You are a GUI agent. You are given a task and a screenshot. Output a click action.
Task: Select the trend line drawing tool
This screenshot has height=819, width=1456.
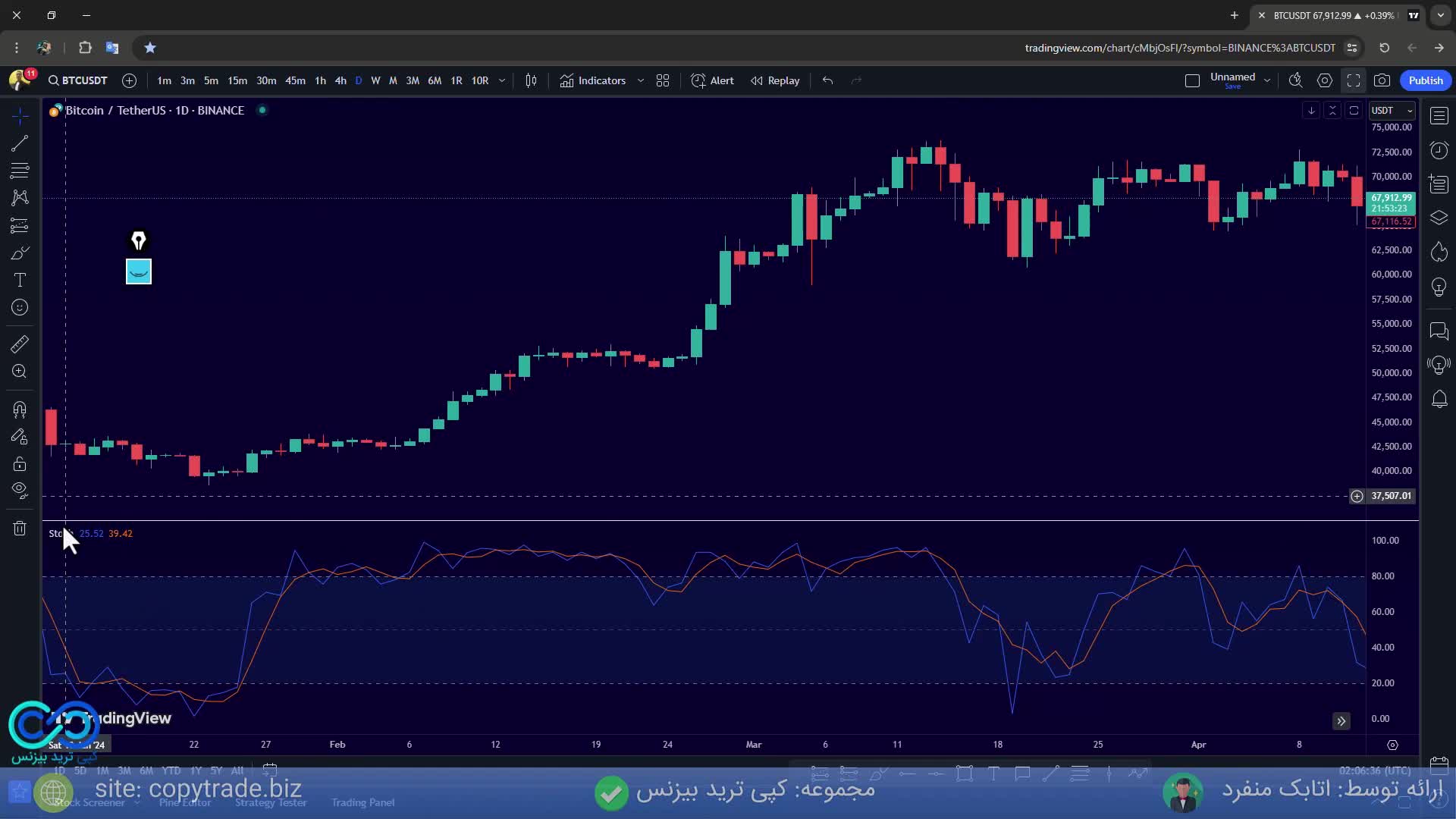click(20, 143)
